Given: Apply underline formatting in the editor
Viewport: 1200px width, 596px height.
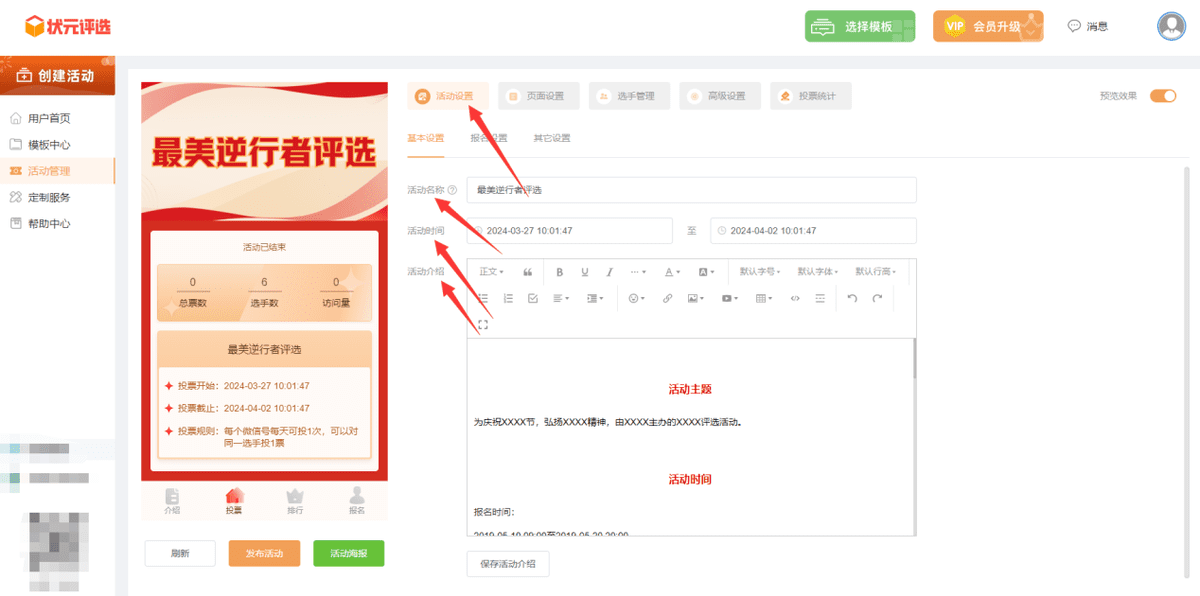Looking at the screenshot, I should coord(586,272).
